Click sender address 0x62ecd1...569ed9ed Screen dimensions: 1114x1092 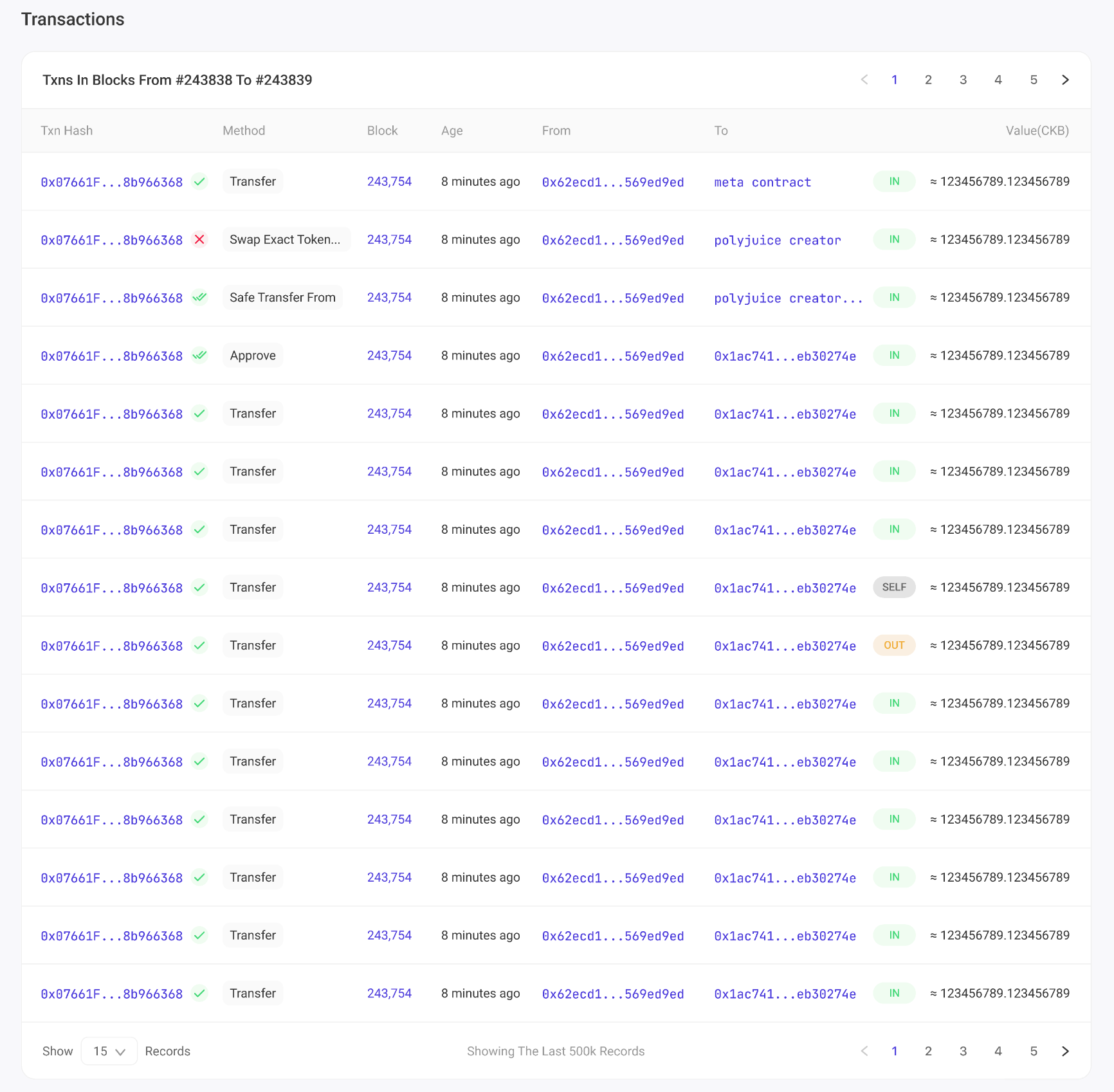point(613,182)
